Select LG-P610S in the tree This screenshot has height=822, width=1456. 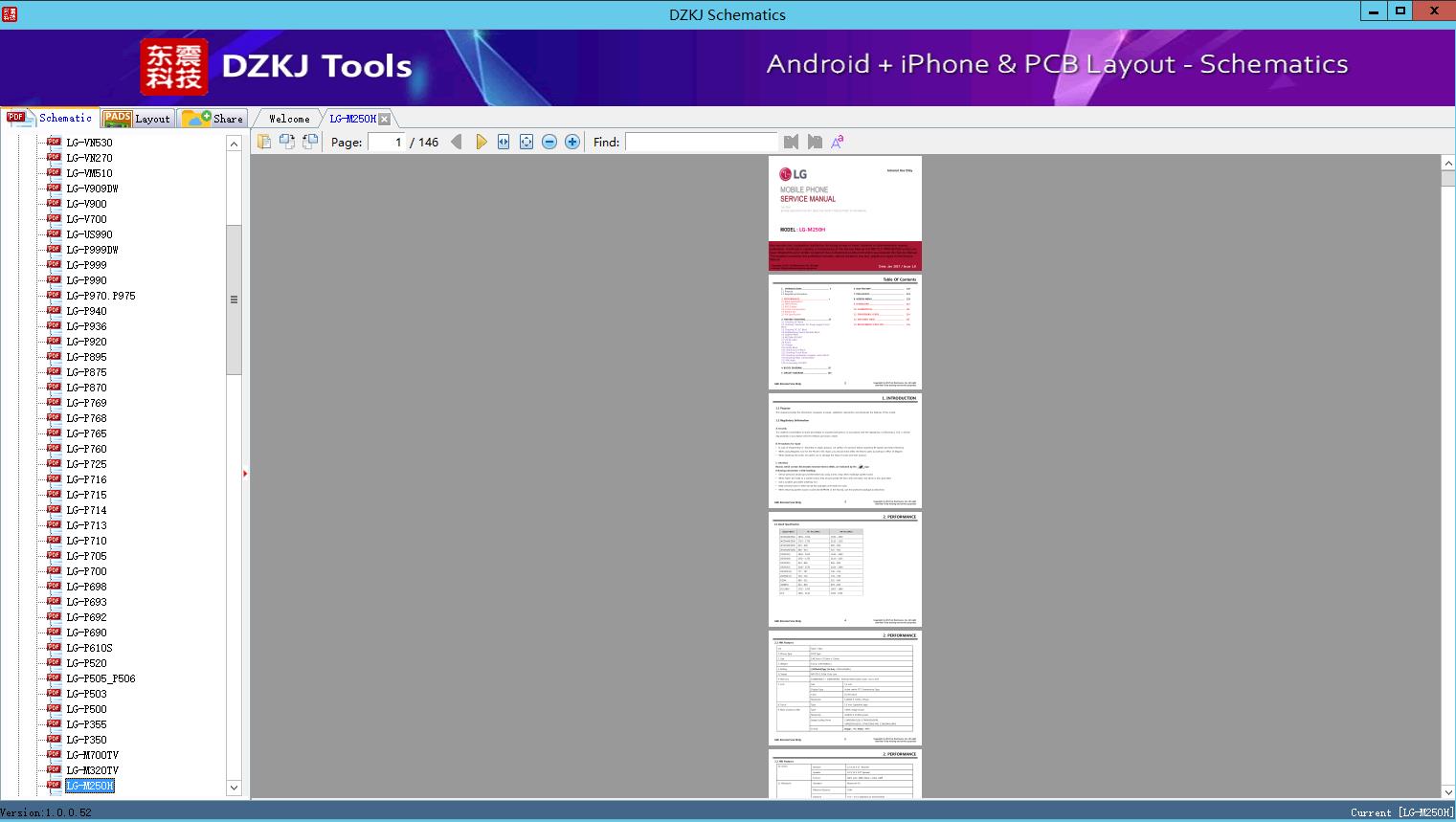89,648
